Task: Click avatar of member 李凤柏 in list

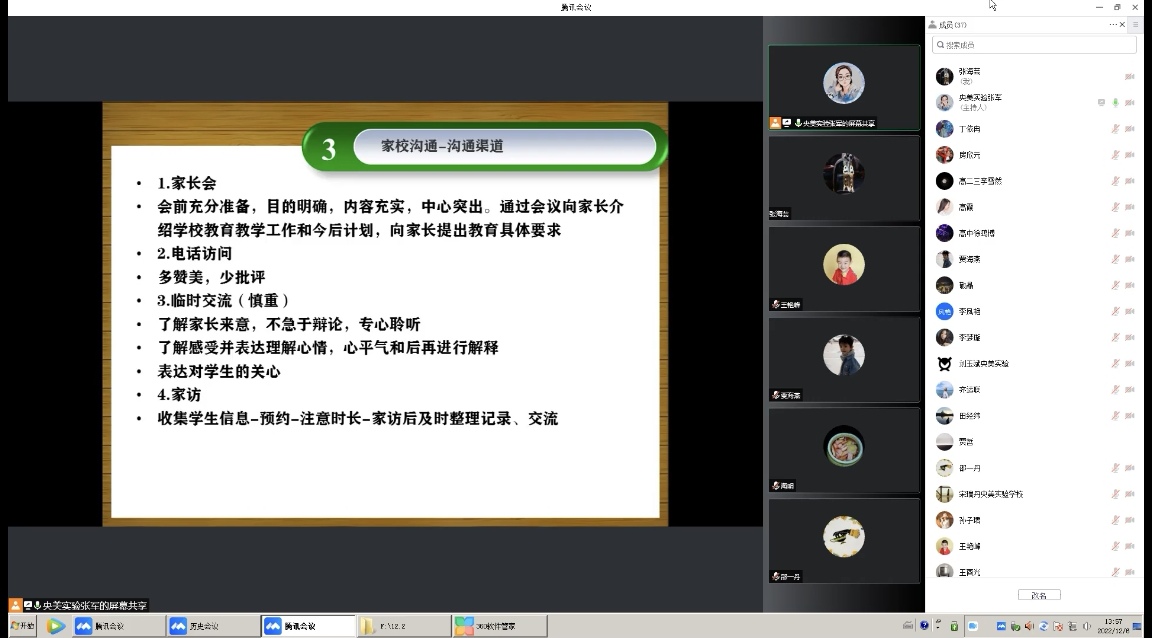Action: click(944, 311)
